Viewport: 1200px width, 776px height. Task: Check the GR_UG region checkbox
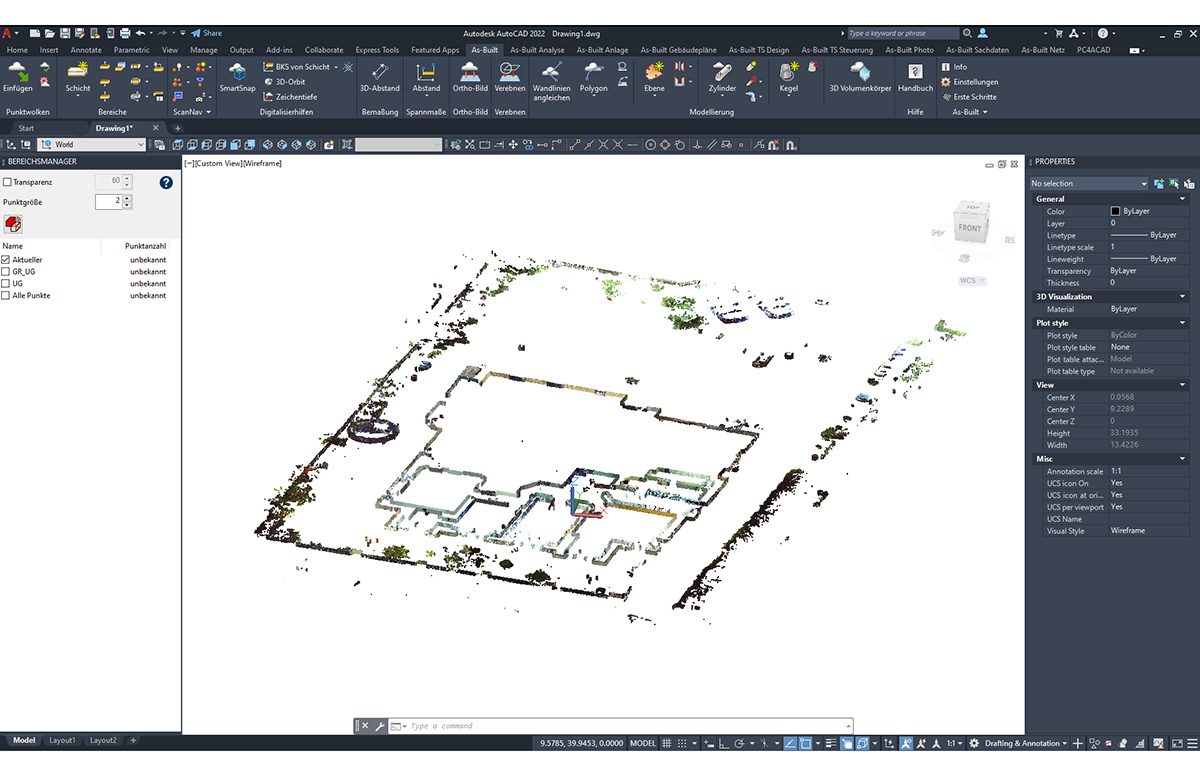tap(7, 271)
